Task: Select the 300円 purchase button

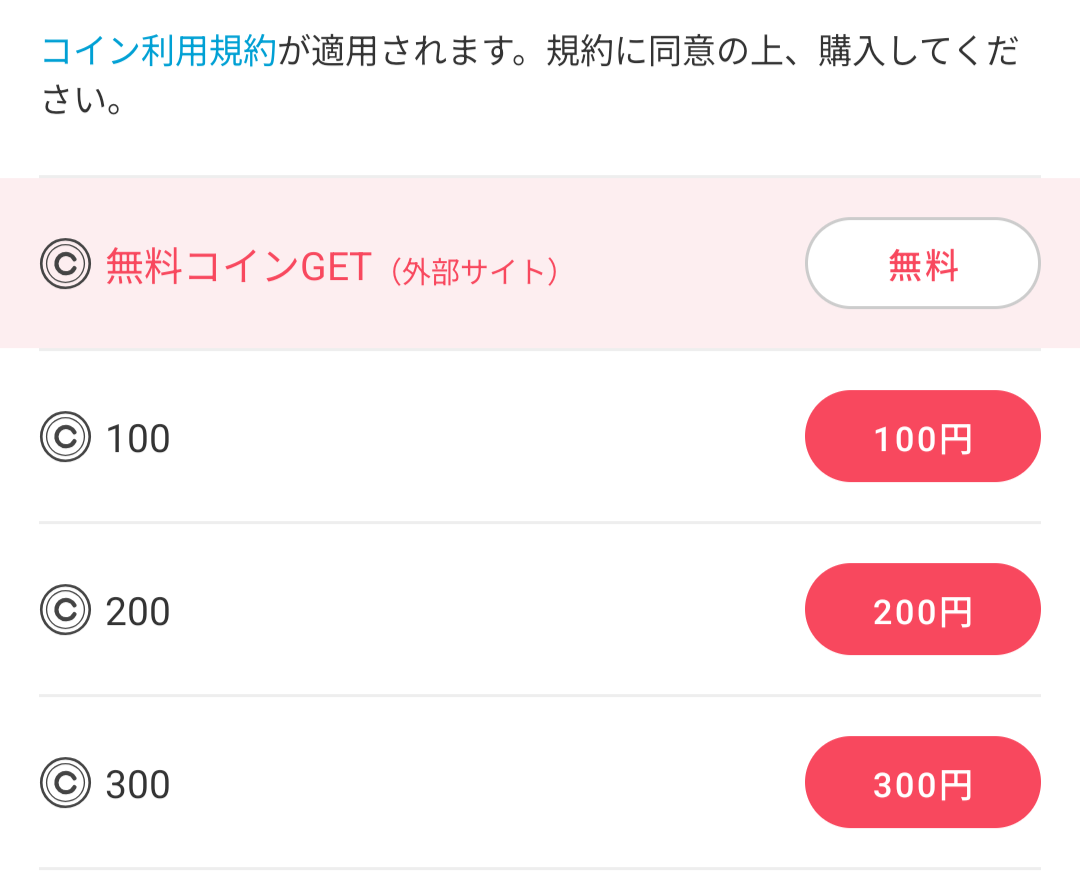Action: [922, 782]
